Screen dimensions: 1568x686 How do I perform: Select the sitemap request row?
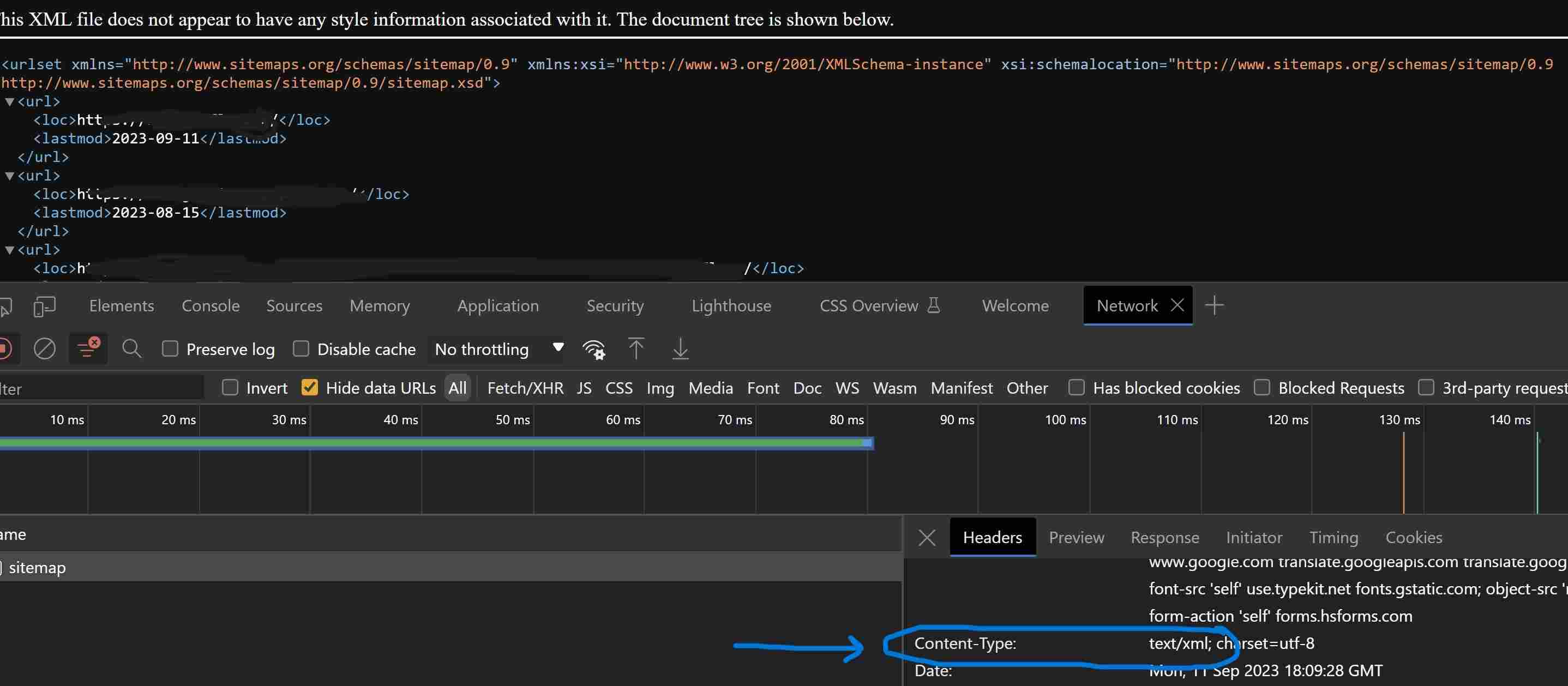pyautogui.click(x=37, y=567)
